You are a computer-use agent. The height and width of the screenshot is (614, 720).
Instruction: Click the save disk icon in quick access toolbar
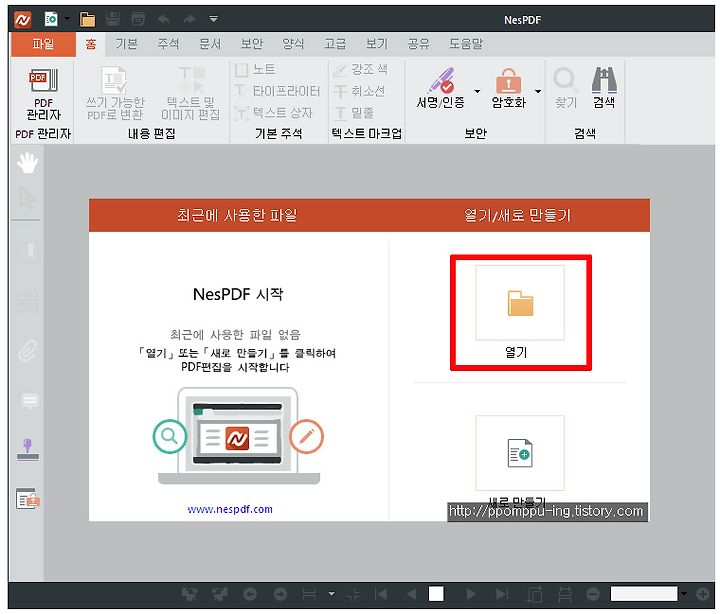pos(112,19)
